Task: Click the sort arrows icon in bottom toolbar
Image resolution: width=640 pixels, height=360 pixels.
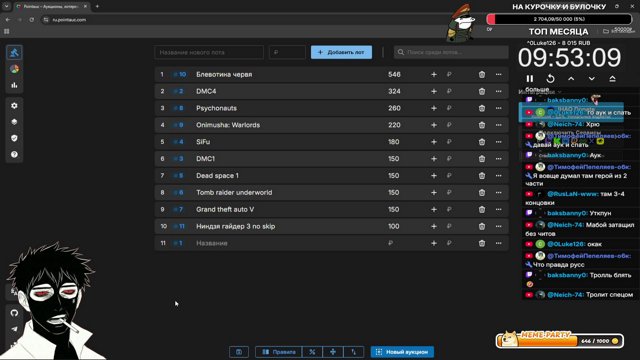Action: pos(353,352)
